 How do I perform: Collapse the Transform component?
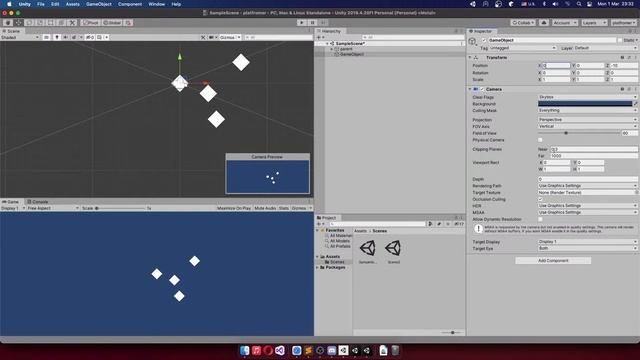click(470, 58)
